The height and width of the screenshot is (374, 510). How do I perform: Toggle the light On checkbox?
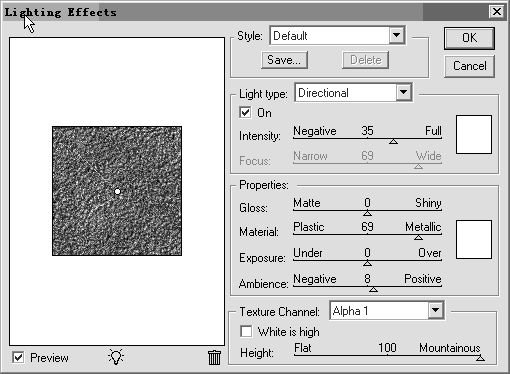[245, 112]
